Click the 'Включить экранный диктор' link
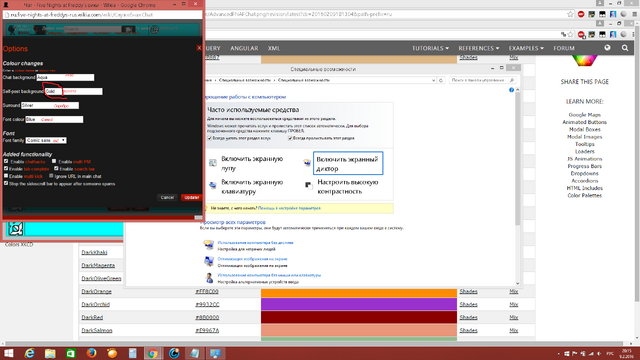This screenshot has height=360, width=640. (347, 164)
